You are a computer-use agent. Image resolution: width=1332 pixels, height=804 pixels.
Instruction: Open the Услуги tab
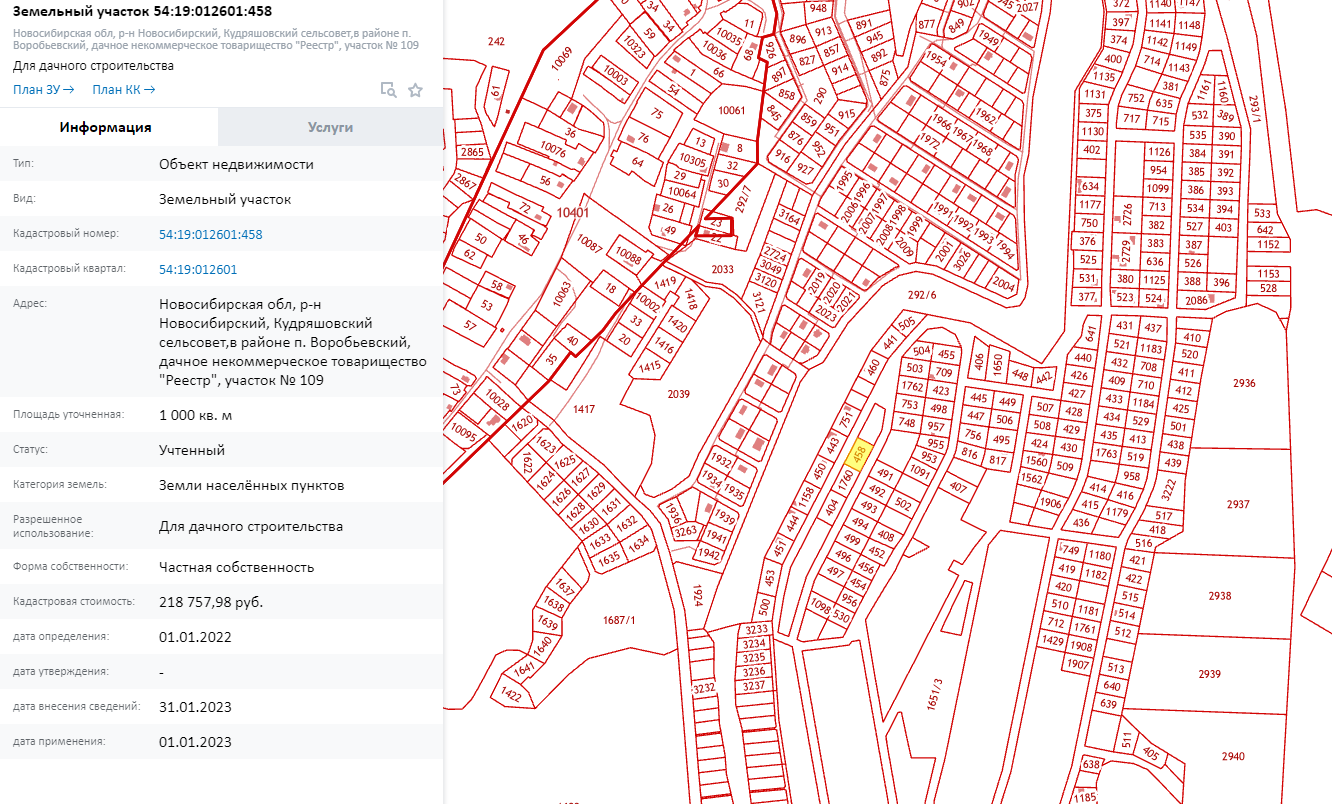[329, 127]
